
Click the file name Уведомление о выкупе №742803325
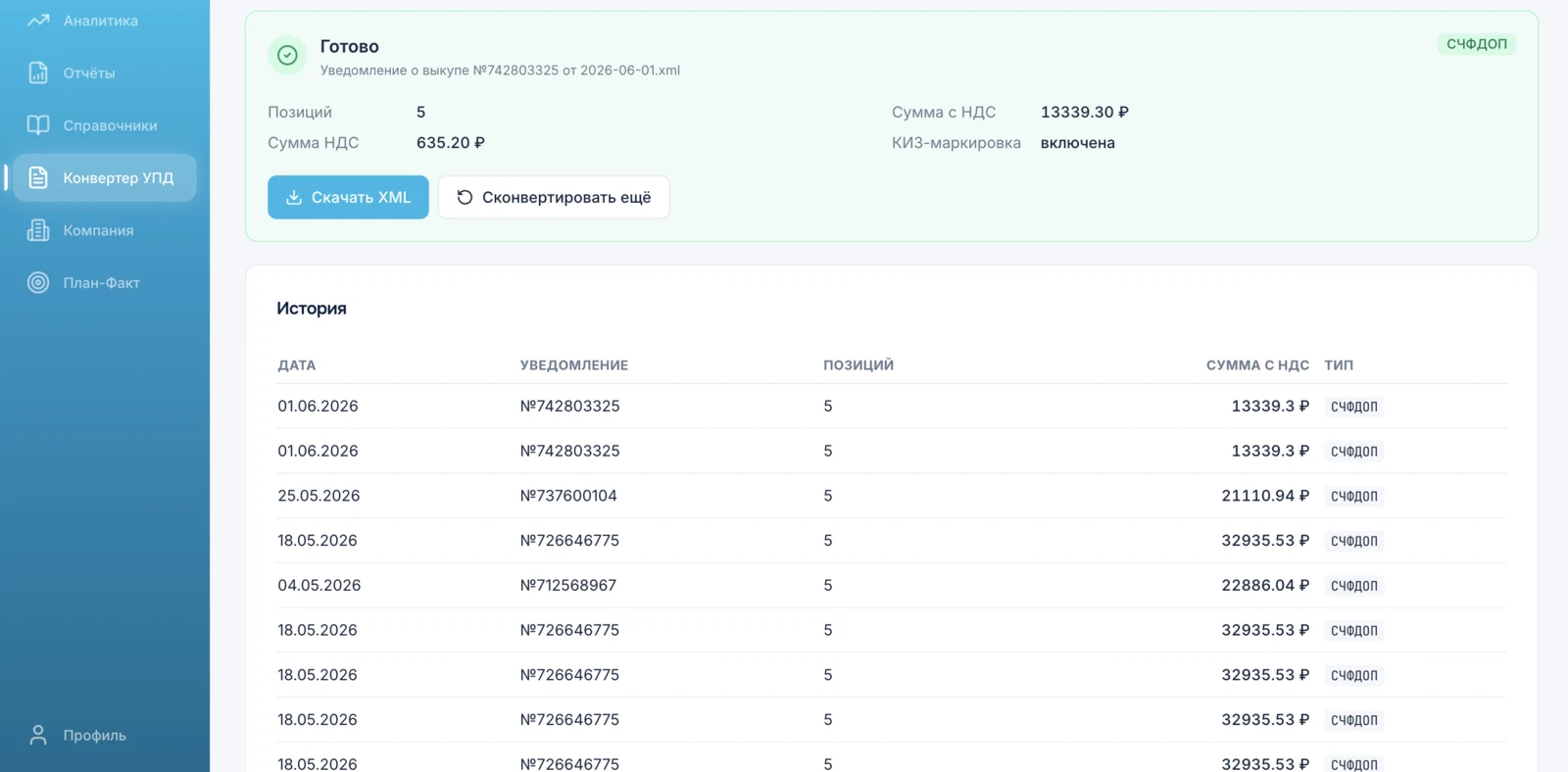point(500,71)
